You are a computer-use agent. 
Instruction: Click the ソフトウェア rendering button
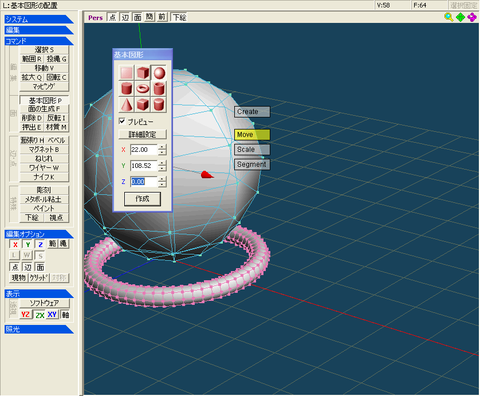[x=44, y=303]
